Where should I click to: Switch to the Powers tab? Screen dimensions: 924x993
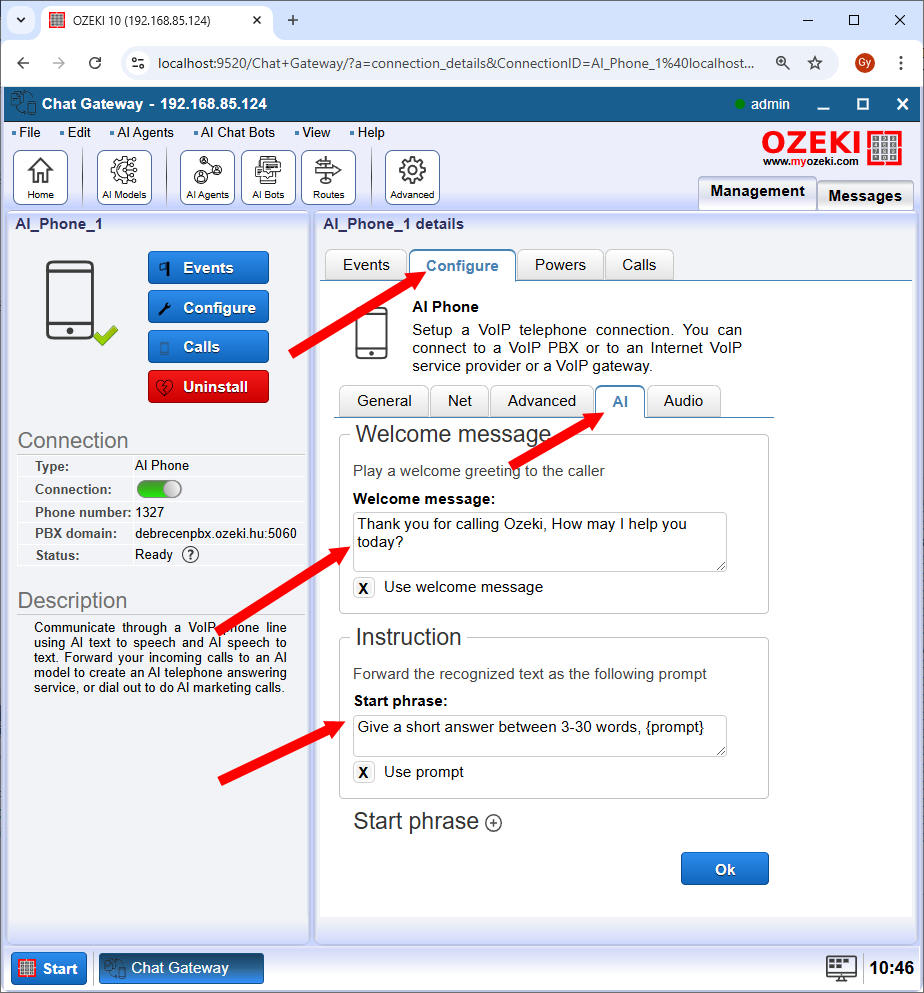point(560,265)
